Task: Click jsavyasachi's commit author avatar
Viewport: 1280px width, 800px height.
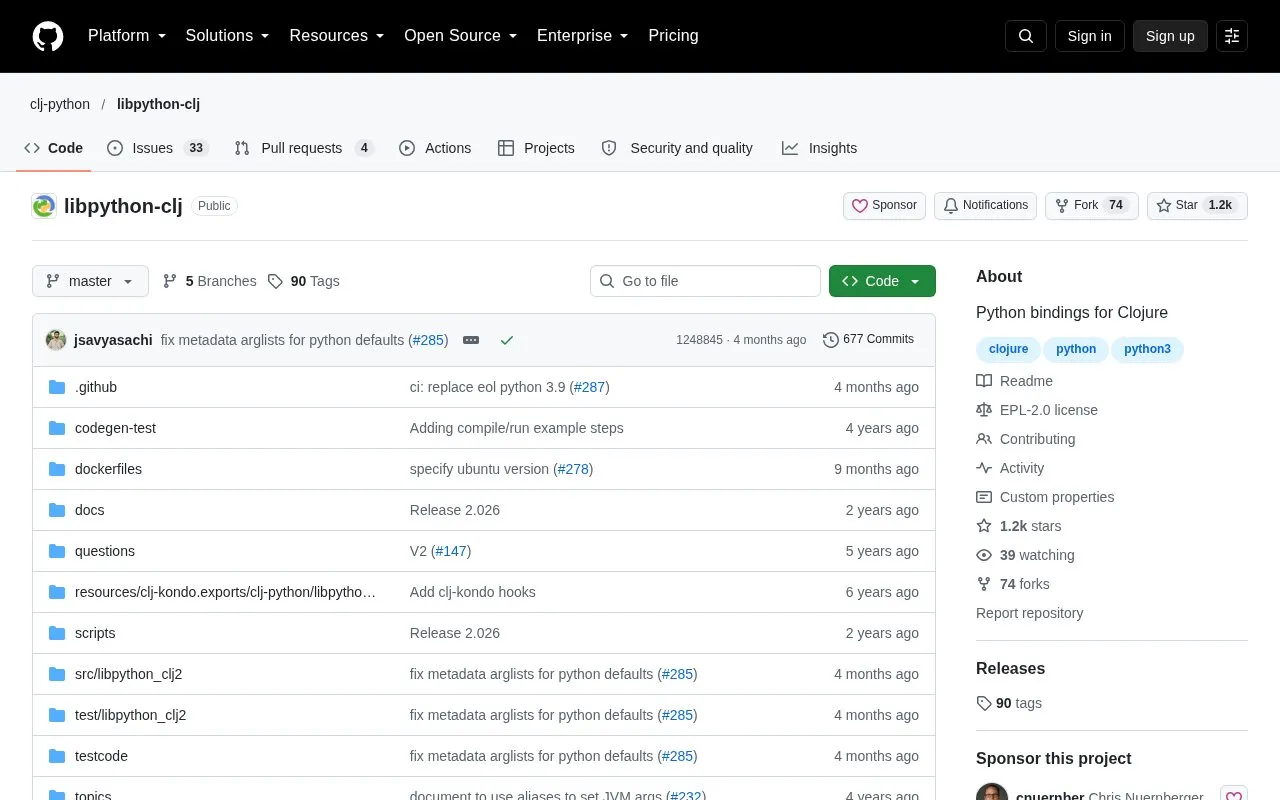Action: click(56, 340)
